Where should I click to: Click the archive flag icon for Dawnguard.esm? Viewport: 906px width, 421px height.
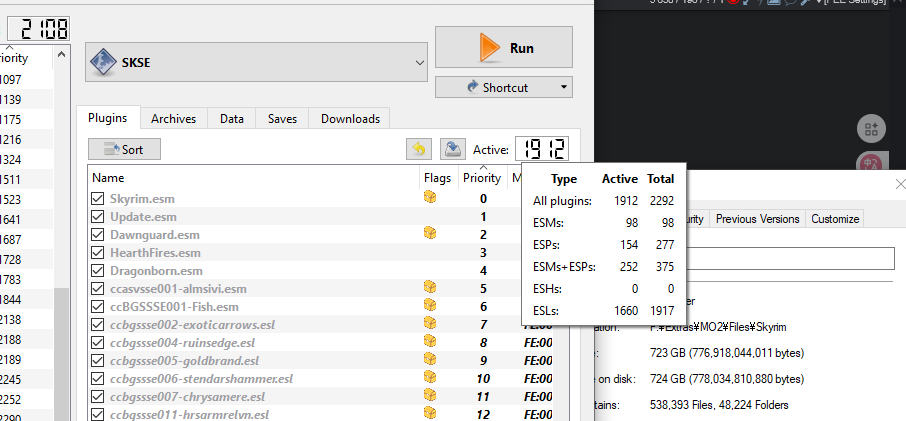[x=429, y=233]
